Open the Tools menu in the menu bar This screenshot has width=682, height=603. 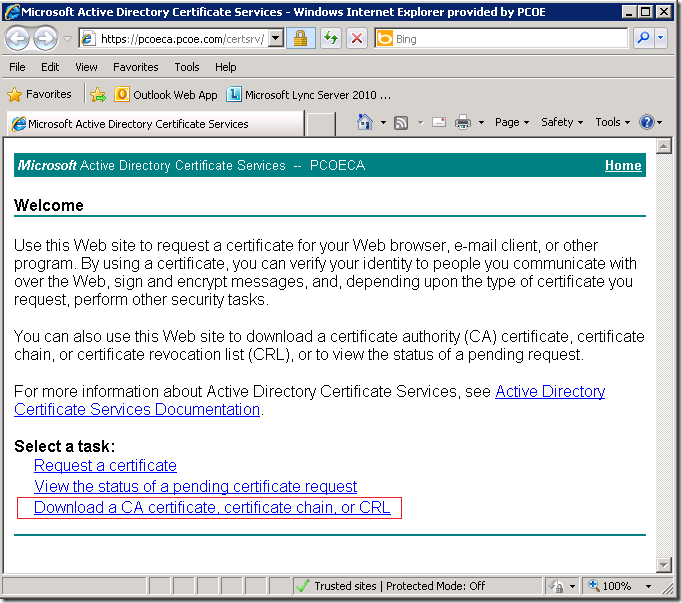[x=187, y=67]
